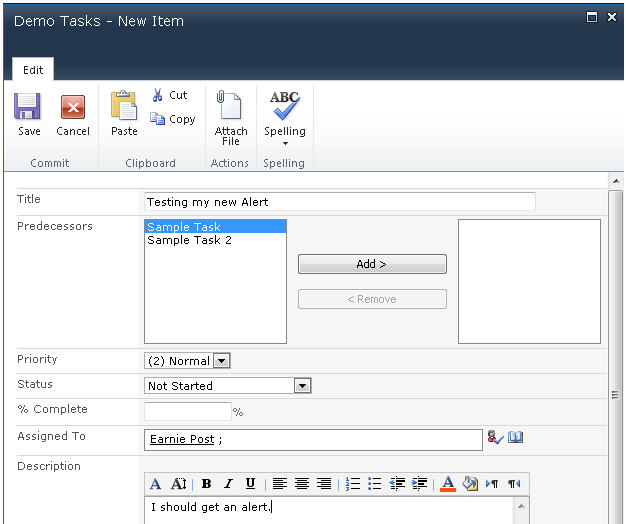Click the % Complete input field

click(188, 411)
